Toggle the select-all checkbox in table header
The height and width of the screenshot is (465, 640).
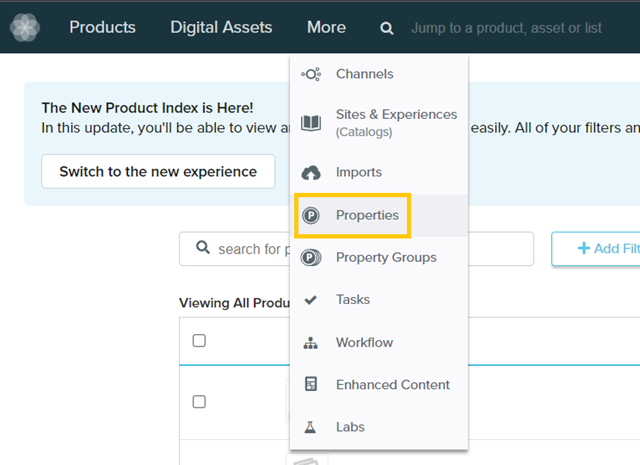(199, 341)
